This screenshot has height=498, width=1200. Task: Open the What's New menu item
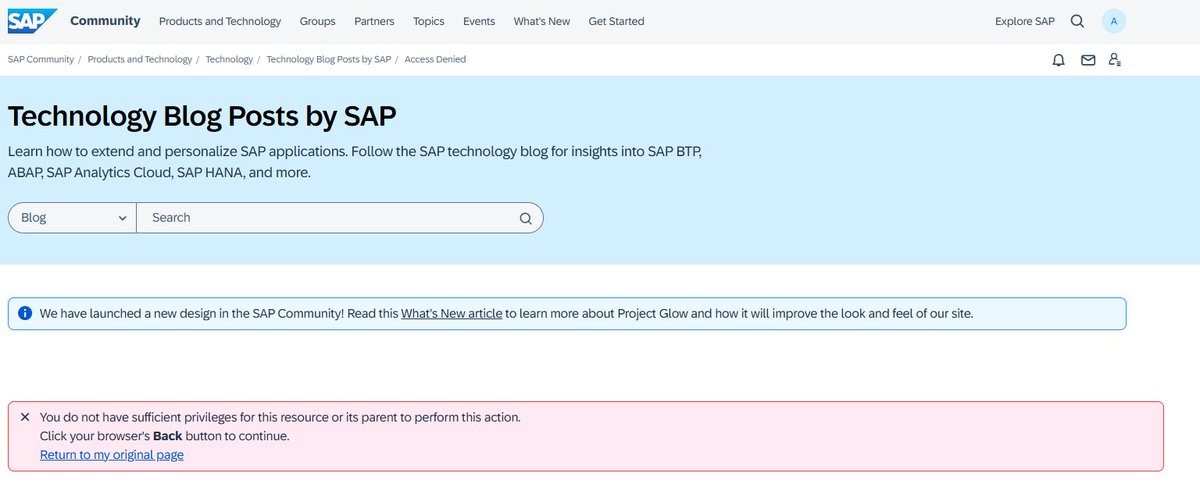(542, 21)
